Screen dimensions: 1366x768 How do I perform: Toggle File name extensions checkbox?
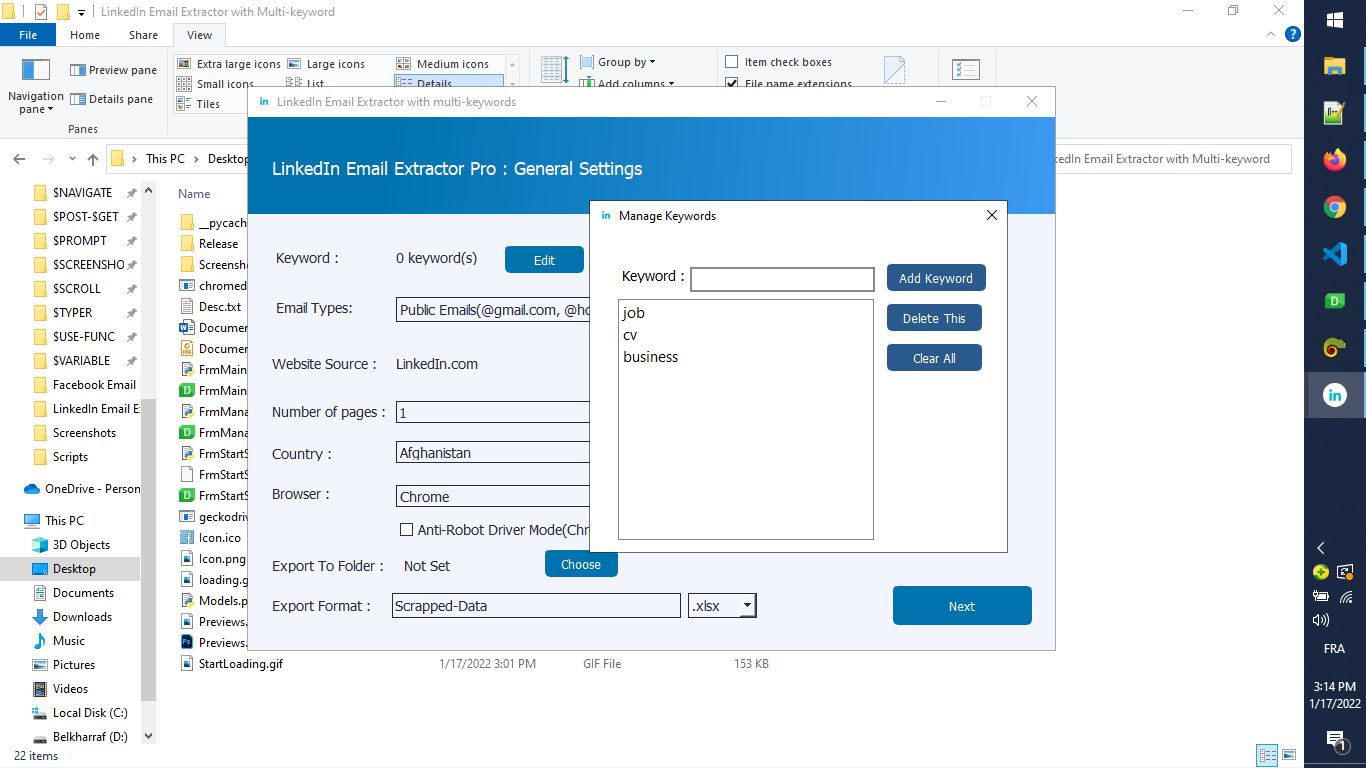click(732, 84)
